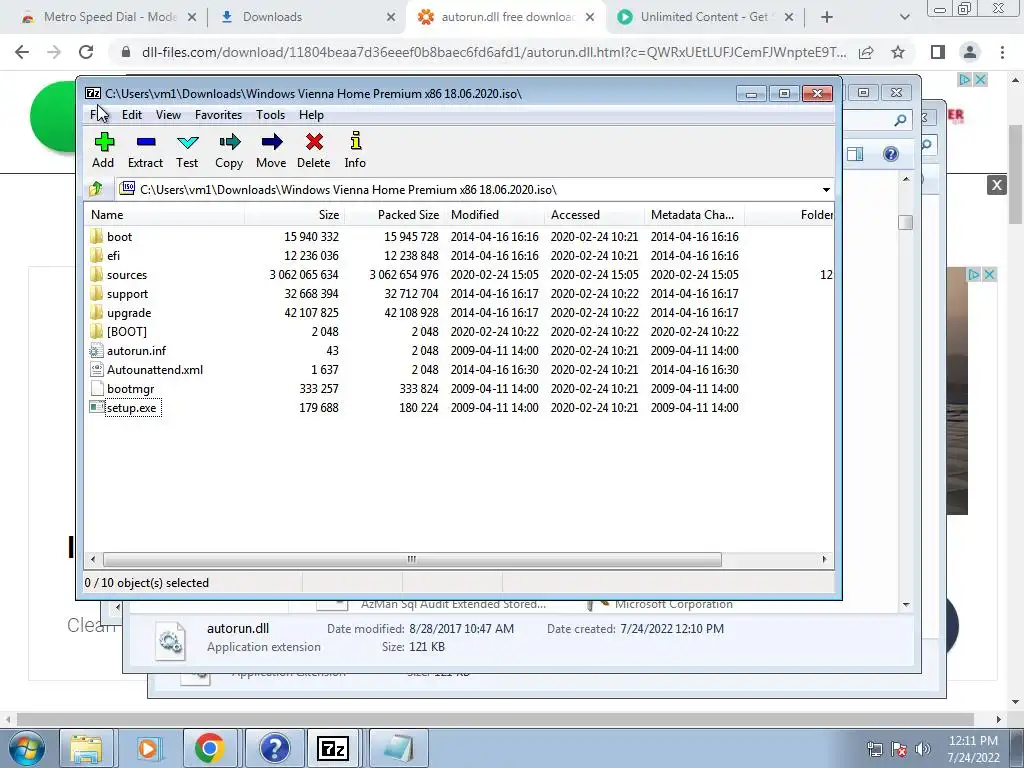Click the Add toolbar button in 7-Zip
The height and width of the screenshot is (768, 1024).
coord(103,150)
